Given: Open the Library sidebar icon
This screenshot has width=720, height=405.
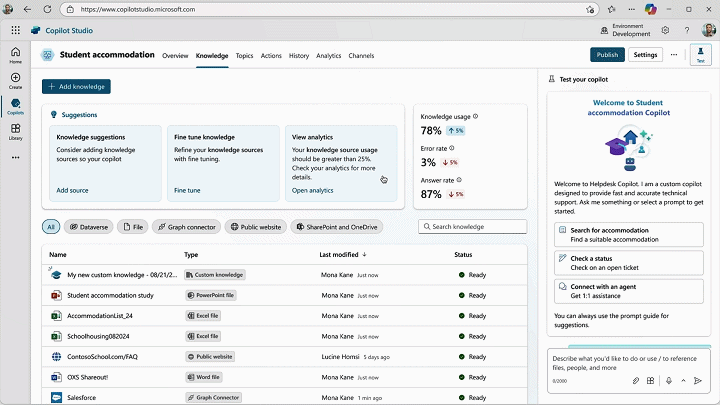Looking at the screenshot, I should click(x=15, y=130).
